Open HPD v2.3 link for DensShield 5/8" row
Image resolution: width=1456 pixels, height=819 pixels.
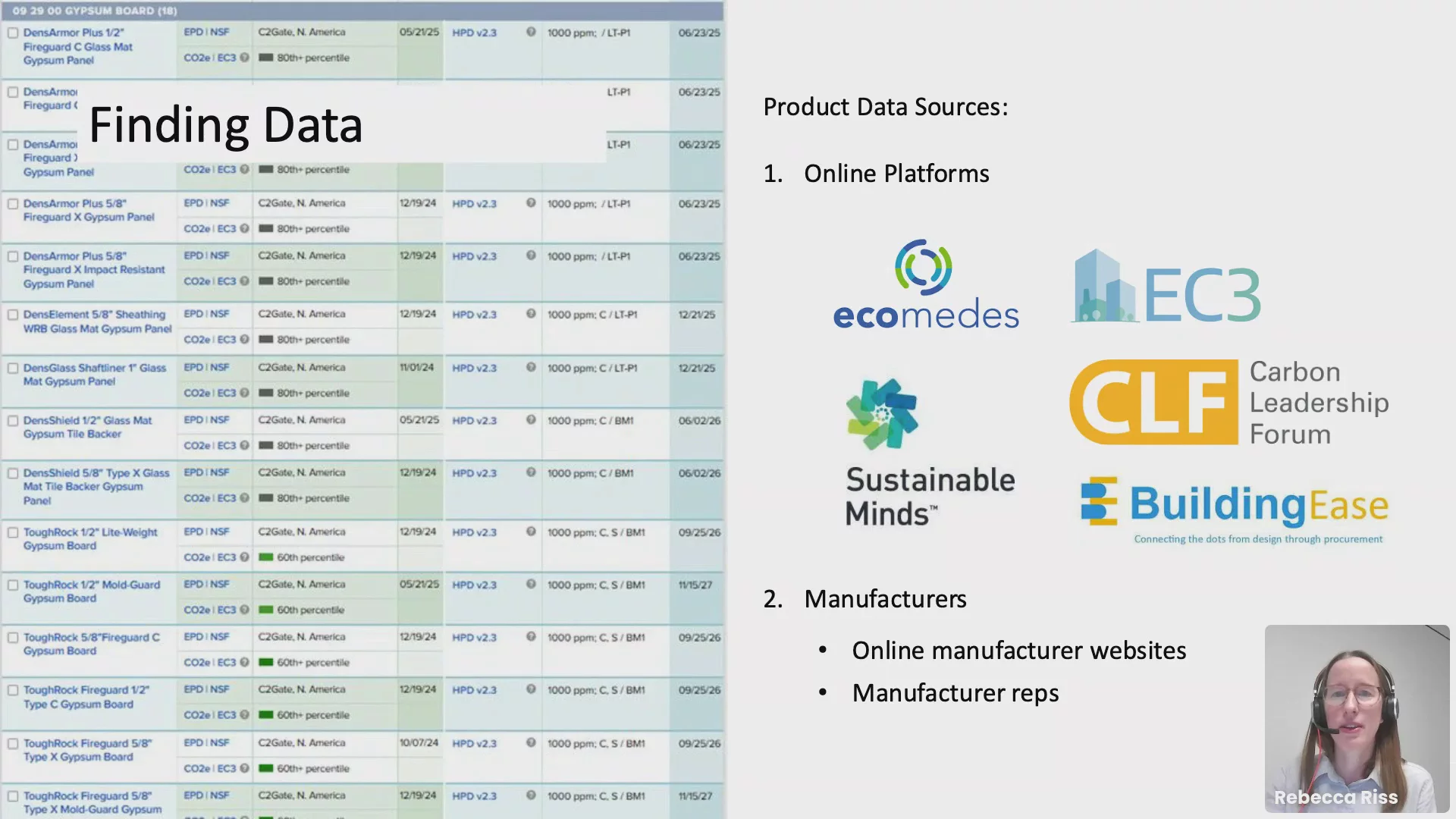[x=474, y=473]
